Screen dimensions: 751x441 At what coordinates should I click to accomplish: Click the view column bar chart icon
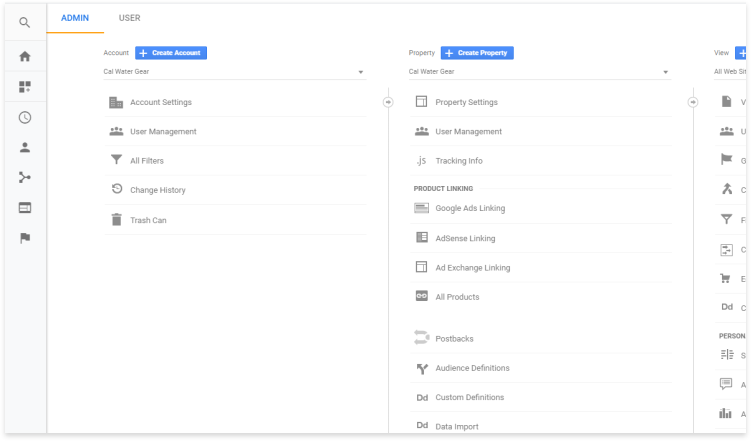(726, 413)
